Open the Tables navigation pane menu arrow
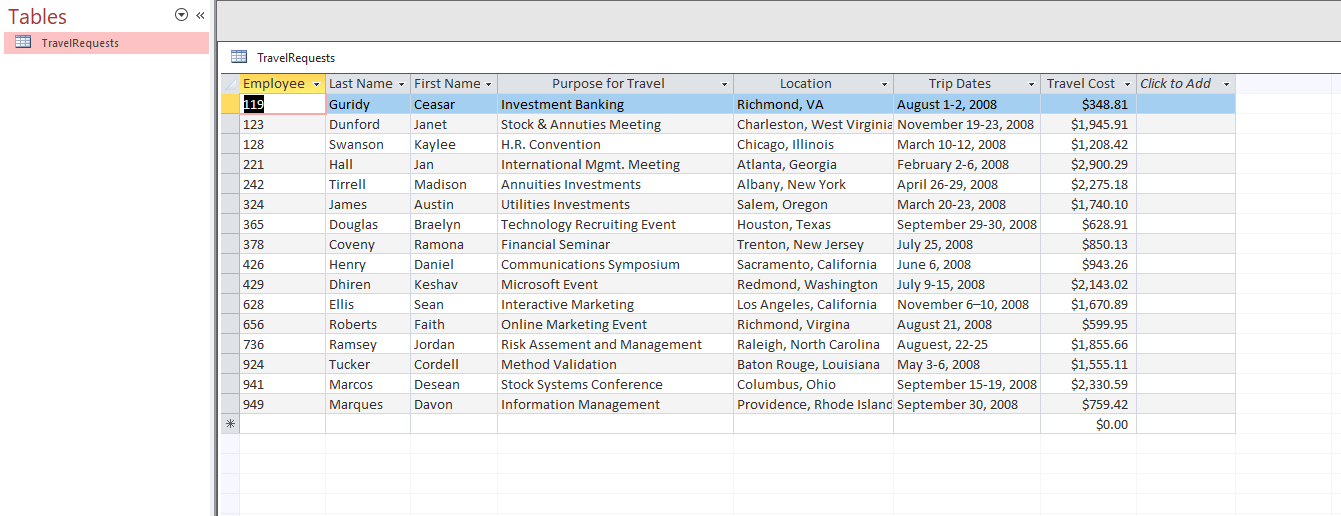 coord(181,15)
